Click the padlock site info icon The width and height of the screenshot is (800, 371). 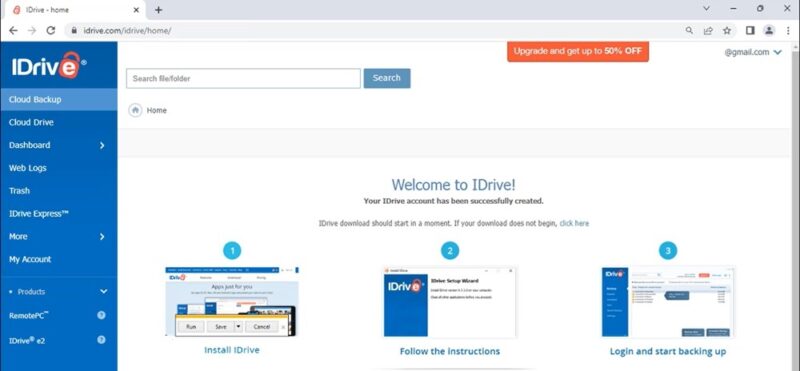(x=74, y=31)
